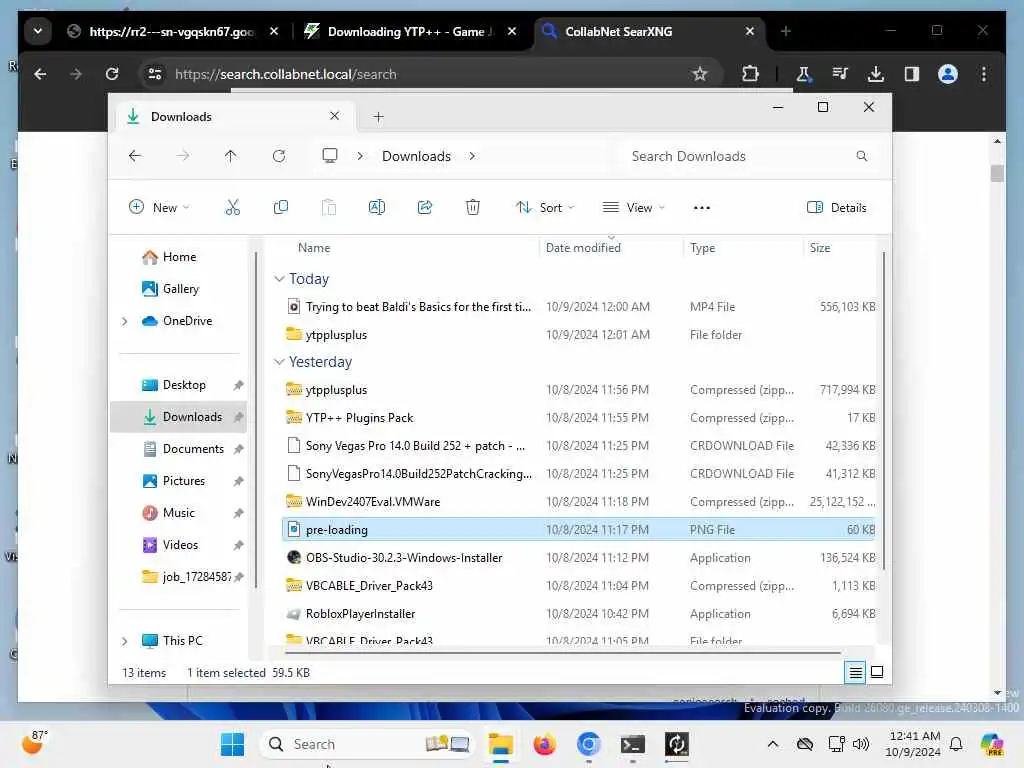Click the Delete trash can icon
This screenshot has height=768, width=1024.
tap(473, 208)
